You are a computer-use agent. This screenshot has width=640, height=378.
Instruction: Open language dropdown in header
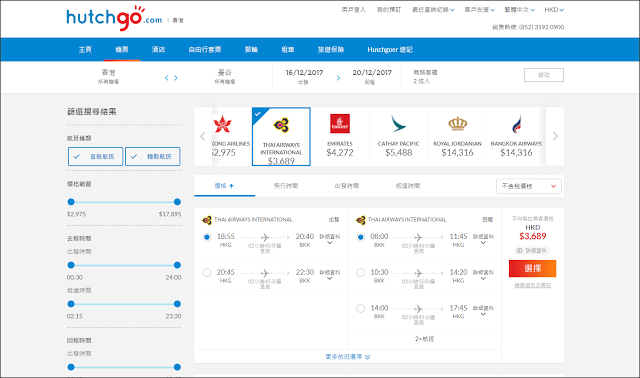pos(519,9)
